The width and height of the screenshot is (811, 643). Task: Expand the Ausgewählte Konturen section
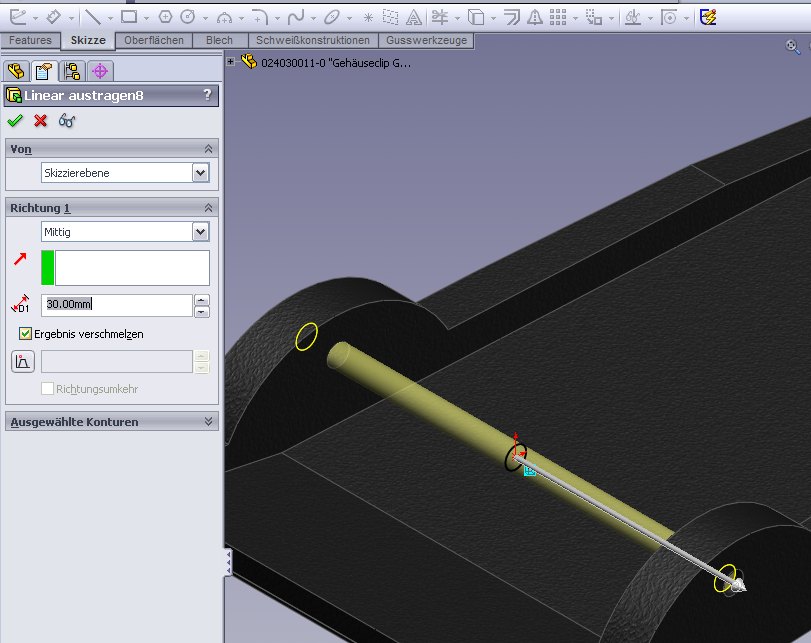tap(208, 422)
